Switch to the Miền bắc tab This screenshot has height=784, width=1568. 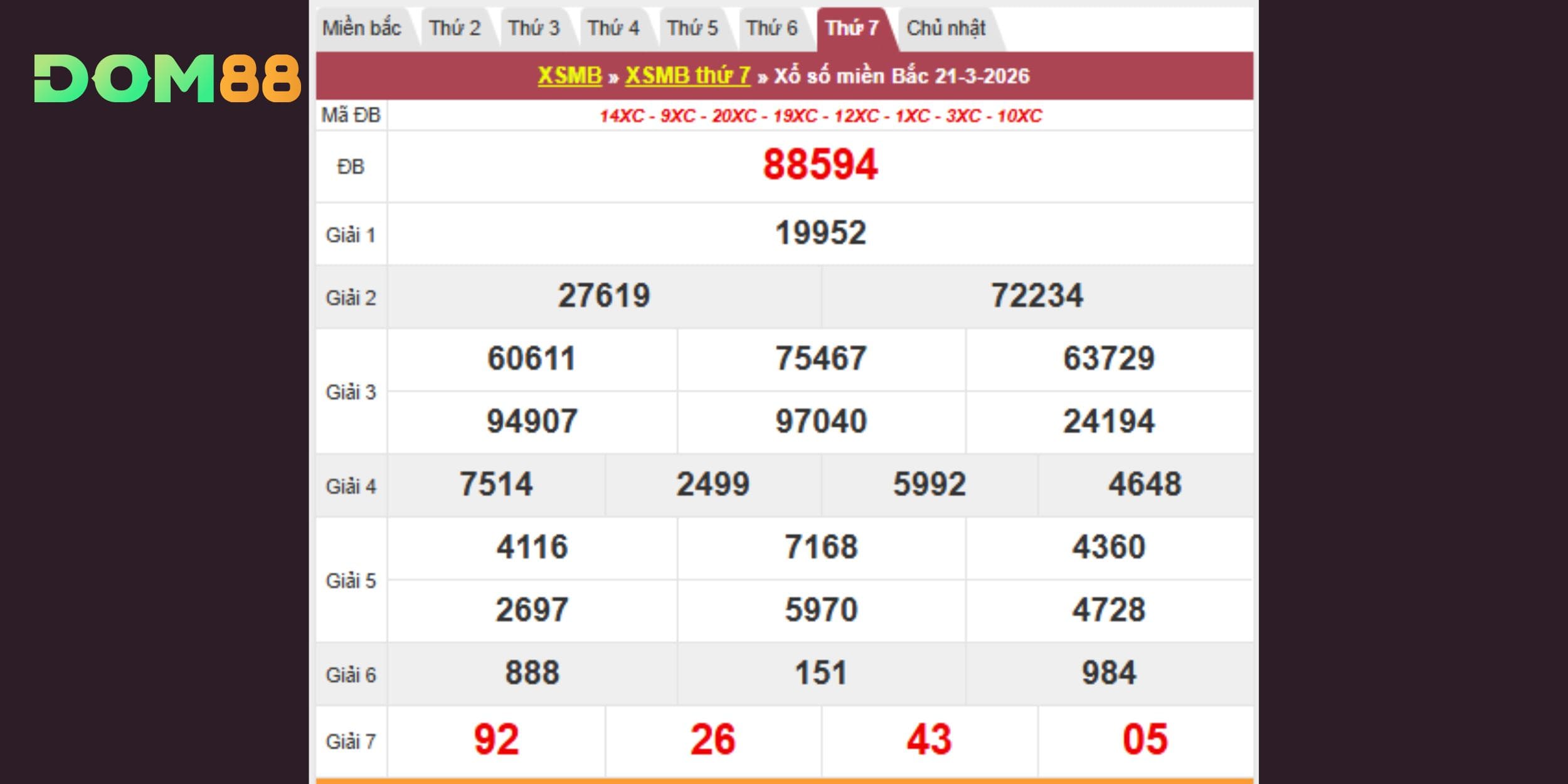(361, 28)
